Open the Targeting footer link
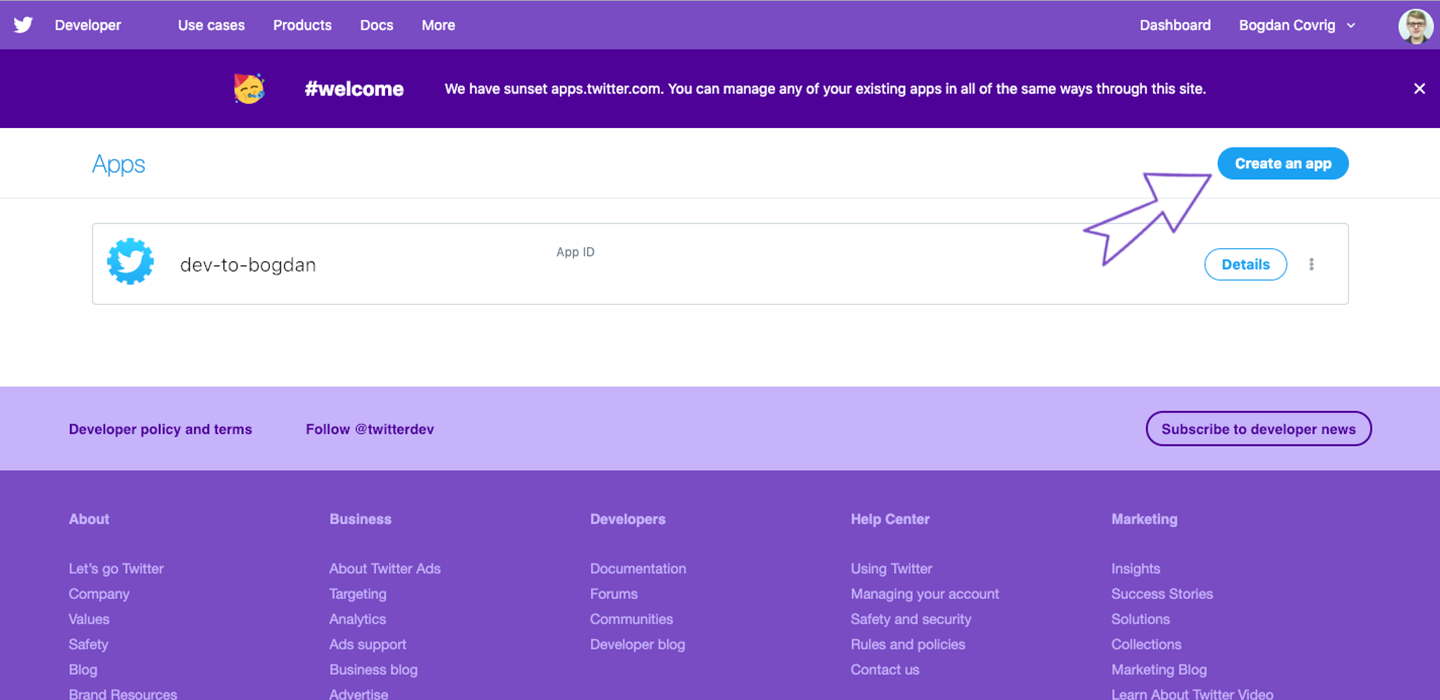1440x700 pixels. pyautogui.click(x=358, y=594)
